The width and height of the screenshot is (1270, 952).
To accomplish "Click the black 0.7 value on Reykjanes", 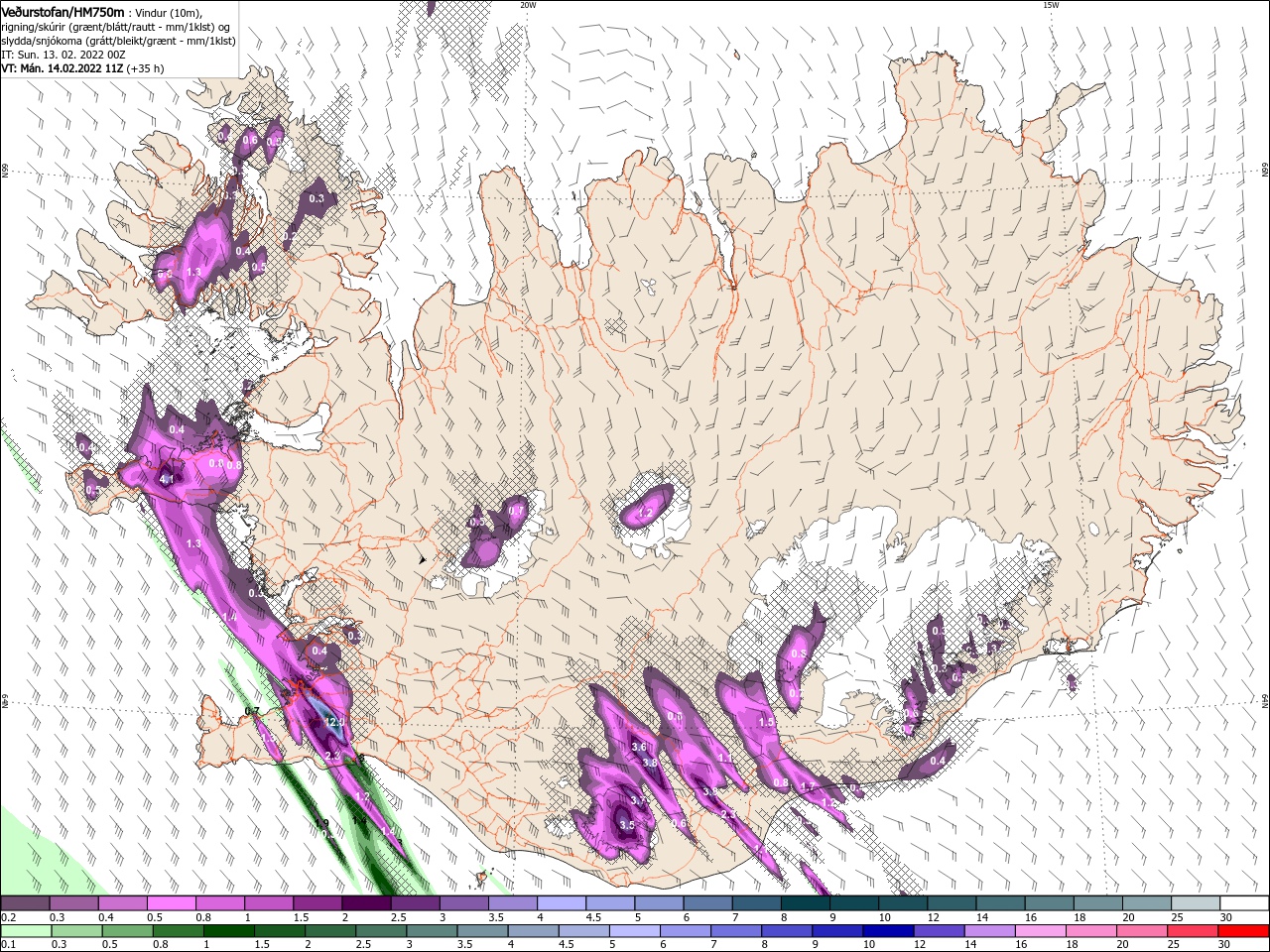I will pos(252,712).
